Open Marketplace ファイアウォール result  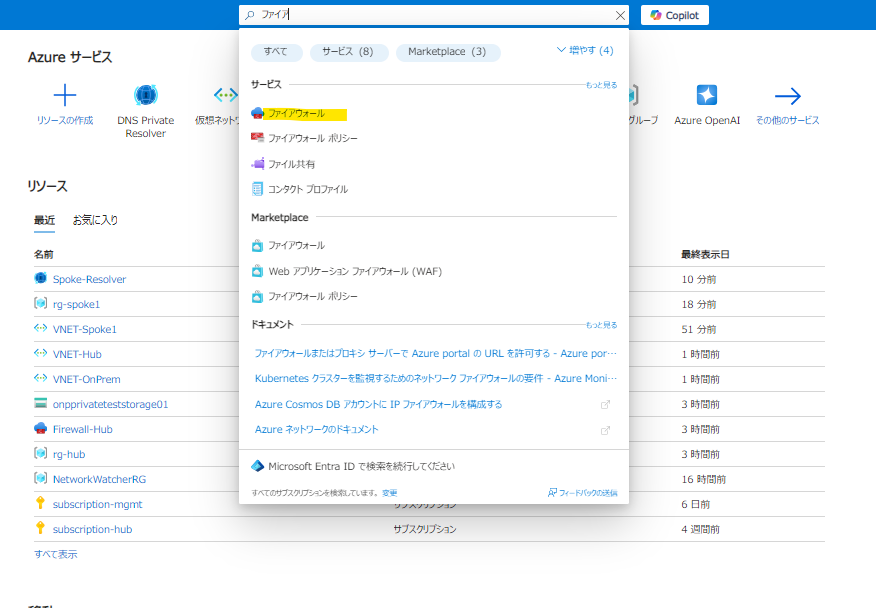coord(288,245)
